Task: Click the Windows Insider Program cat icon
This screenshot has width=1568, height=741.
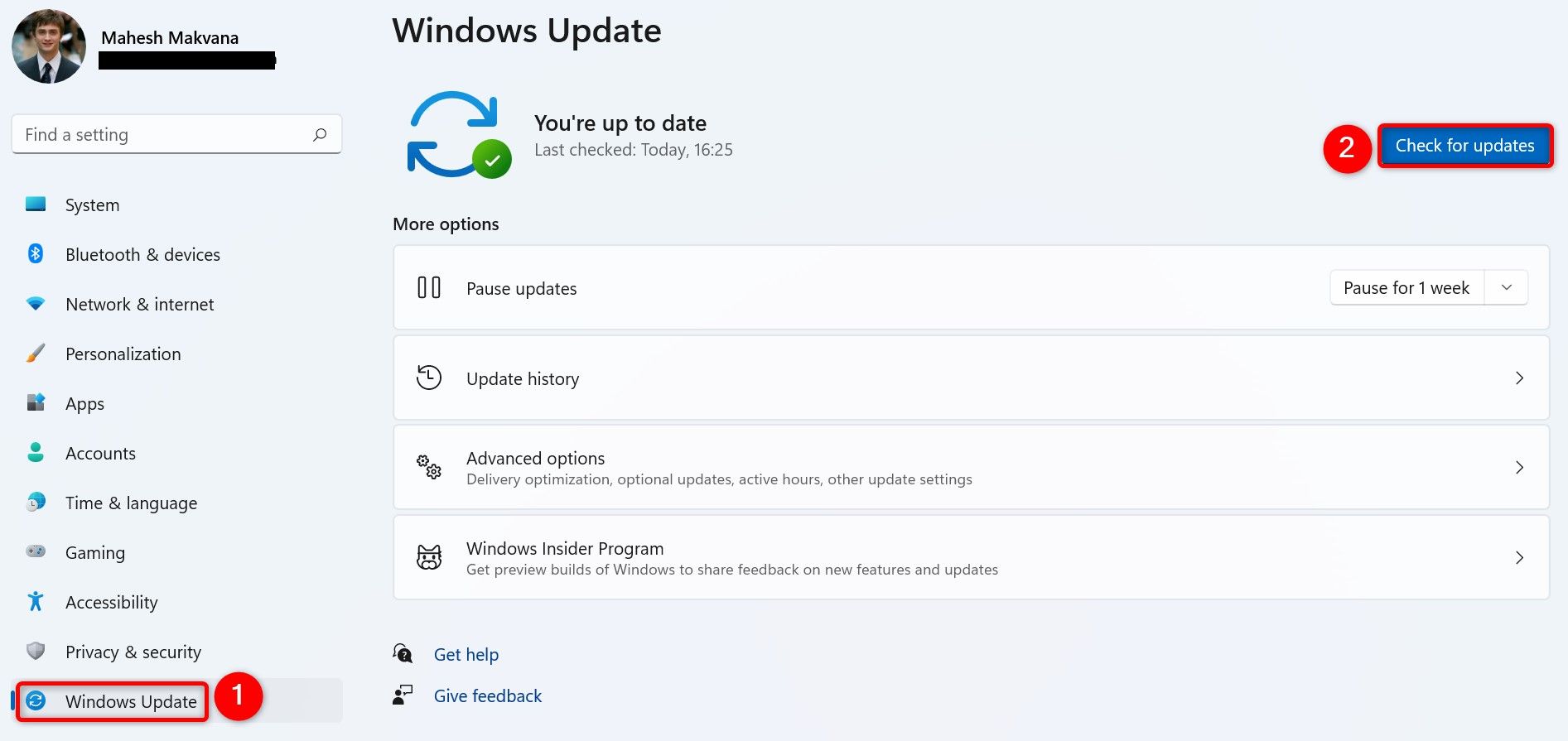Action: point(429,557)
